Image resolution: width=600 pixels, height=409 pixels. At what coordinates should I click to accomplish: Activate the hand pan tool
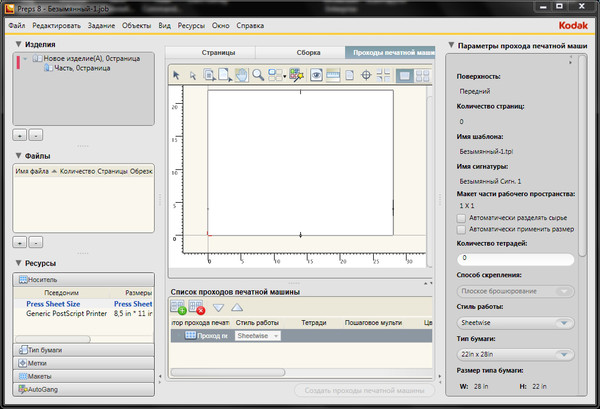[x=240, y=74]
